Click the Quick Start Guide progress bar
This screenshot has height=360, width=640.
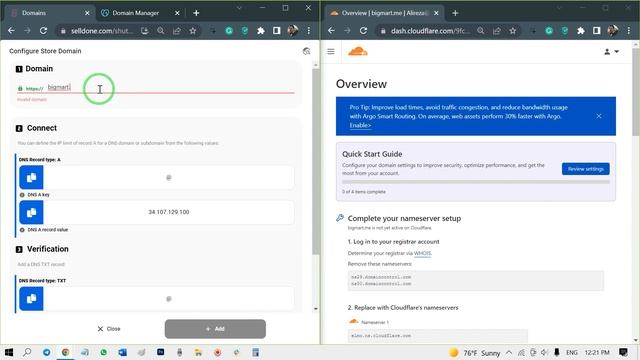pyautogui.click(x=476, y=182)
